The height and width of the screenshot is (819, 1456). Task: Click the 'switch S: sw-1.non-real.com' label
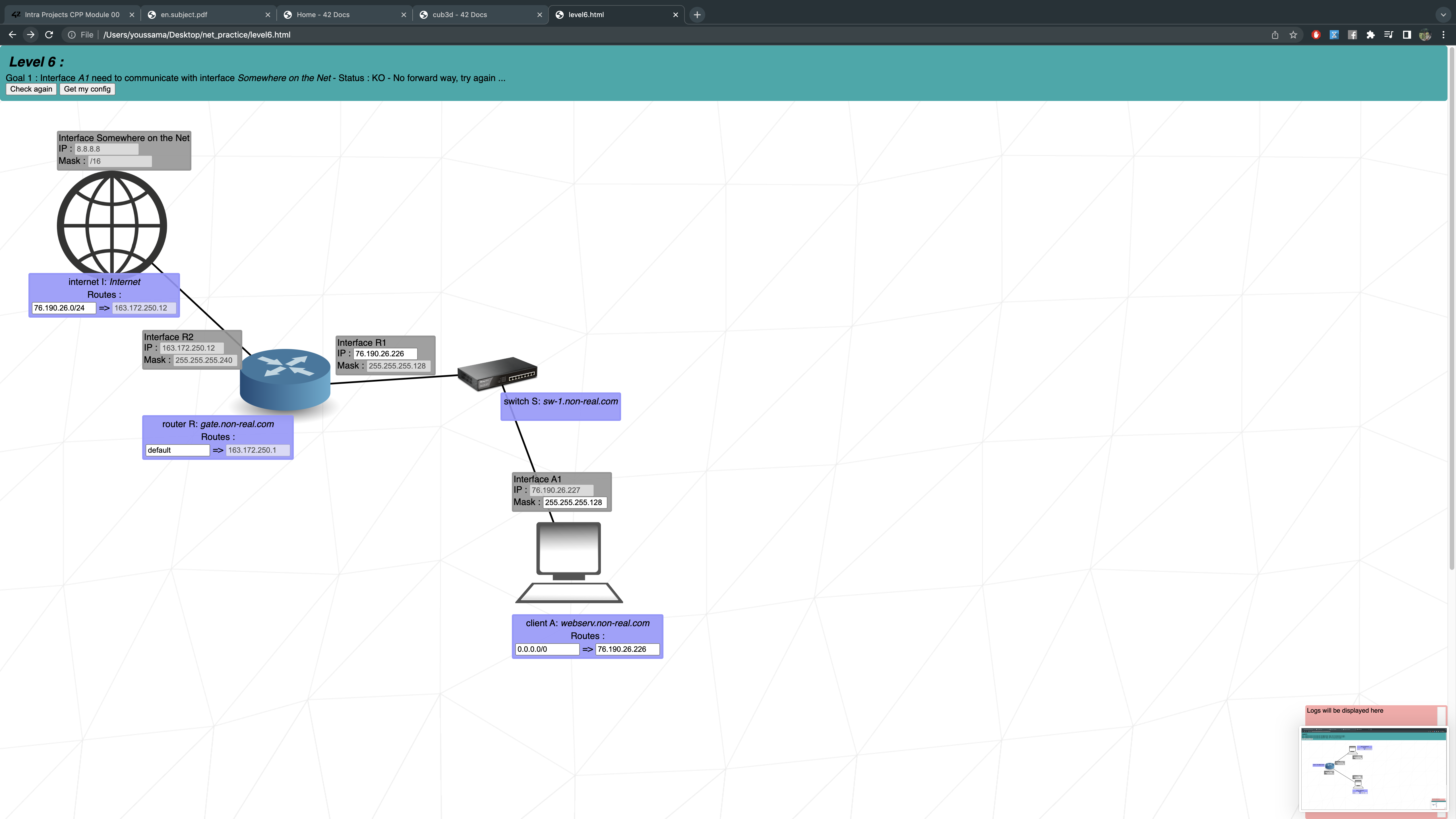(x=561, y=401)
